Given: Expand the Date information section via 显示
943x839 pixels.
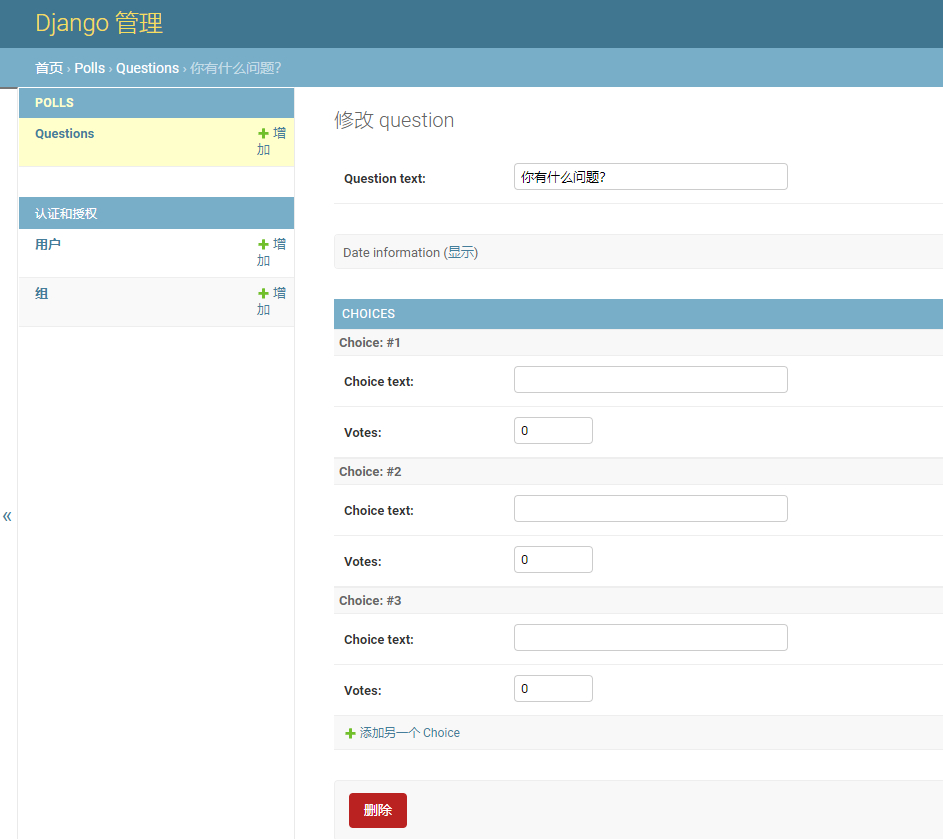Looking at the screenshot, I should tap(460, 253).
